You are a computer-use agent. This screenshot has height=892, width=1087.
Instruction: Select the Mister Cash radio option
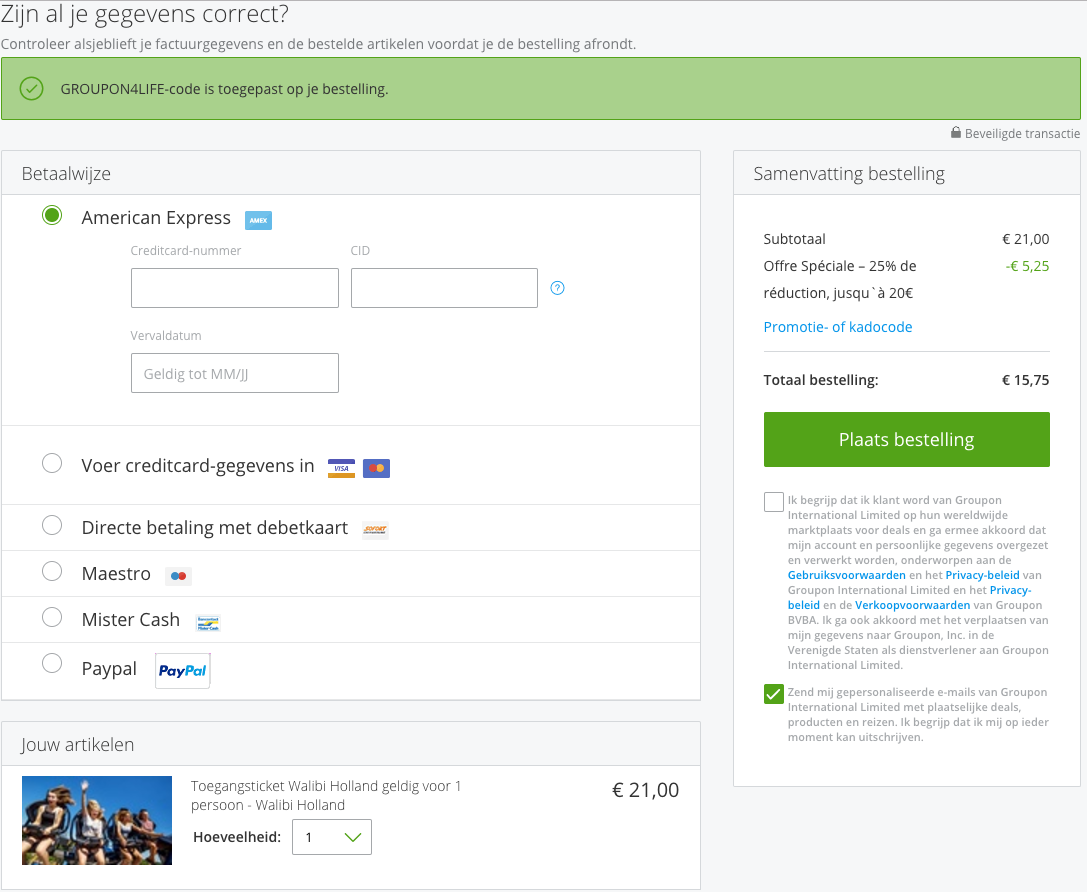point(52,617)
